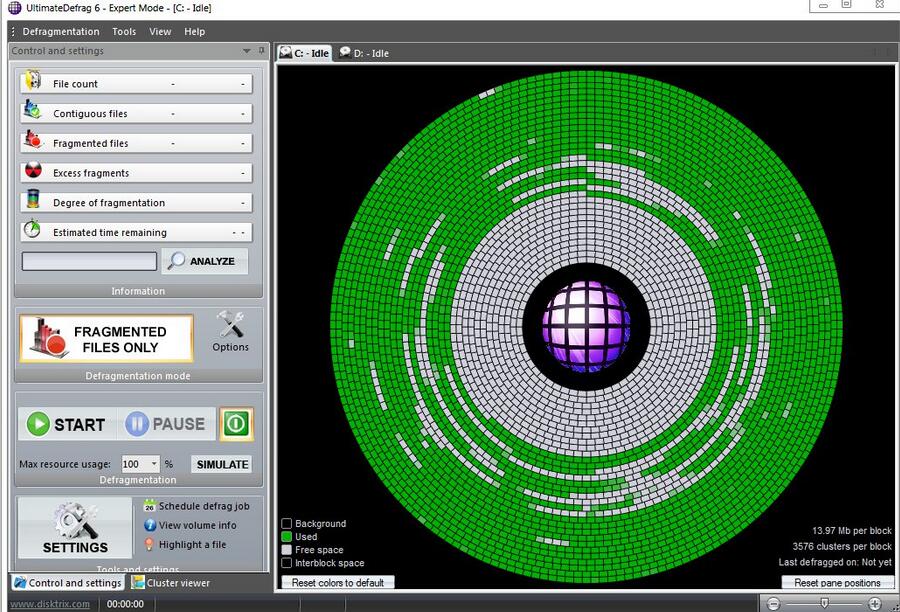Pin the Control and settings pane
Screen dimensions: 900x612
pyautogui.click(x=262, y=51)
